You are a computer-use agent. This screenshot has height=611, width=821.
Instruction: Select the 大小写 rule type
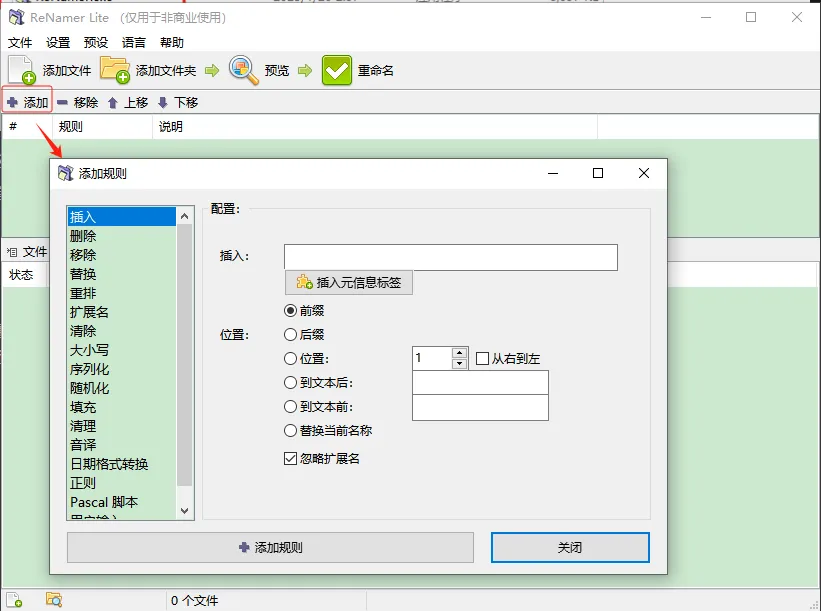point(121,350)
